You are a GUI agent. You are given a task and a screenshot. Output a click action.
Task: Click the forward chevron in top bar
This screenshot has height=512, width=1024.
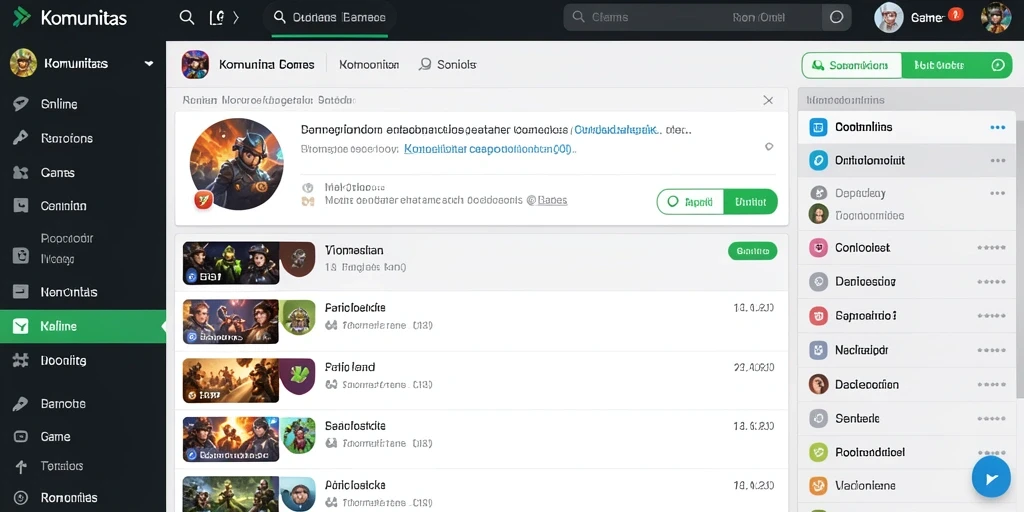236,18
